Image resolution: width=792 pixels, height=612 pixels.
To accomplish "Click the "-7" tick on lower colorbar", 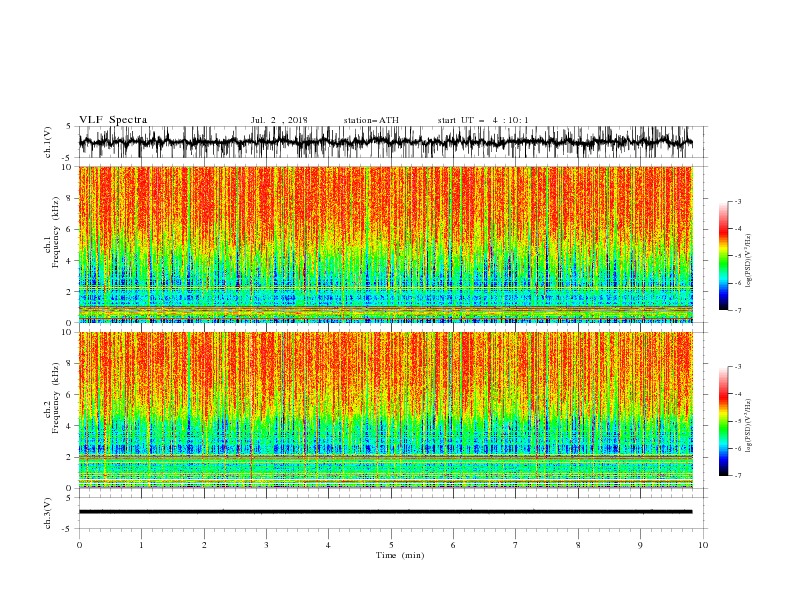I will [737, 476].
